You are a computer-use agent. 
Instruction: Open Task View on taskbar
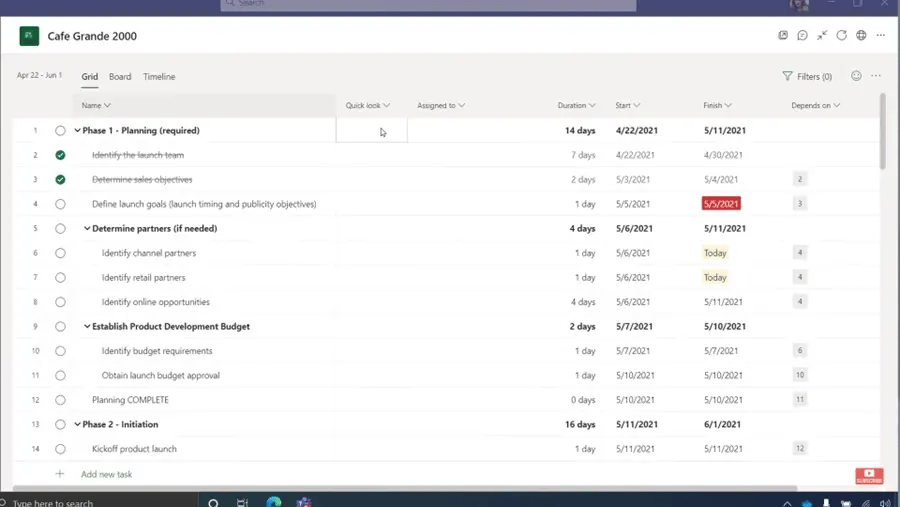pyautogui.click(x=242, y=503)
